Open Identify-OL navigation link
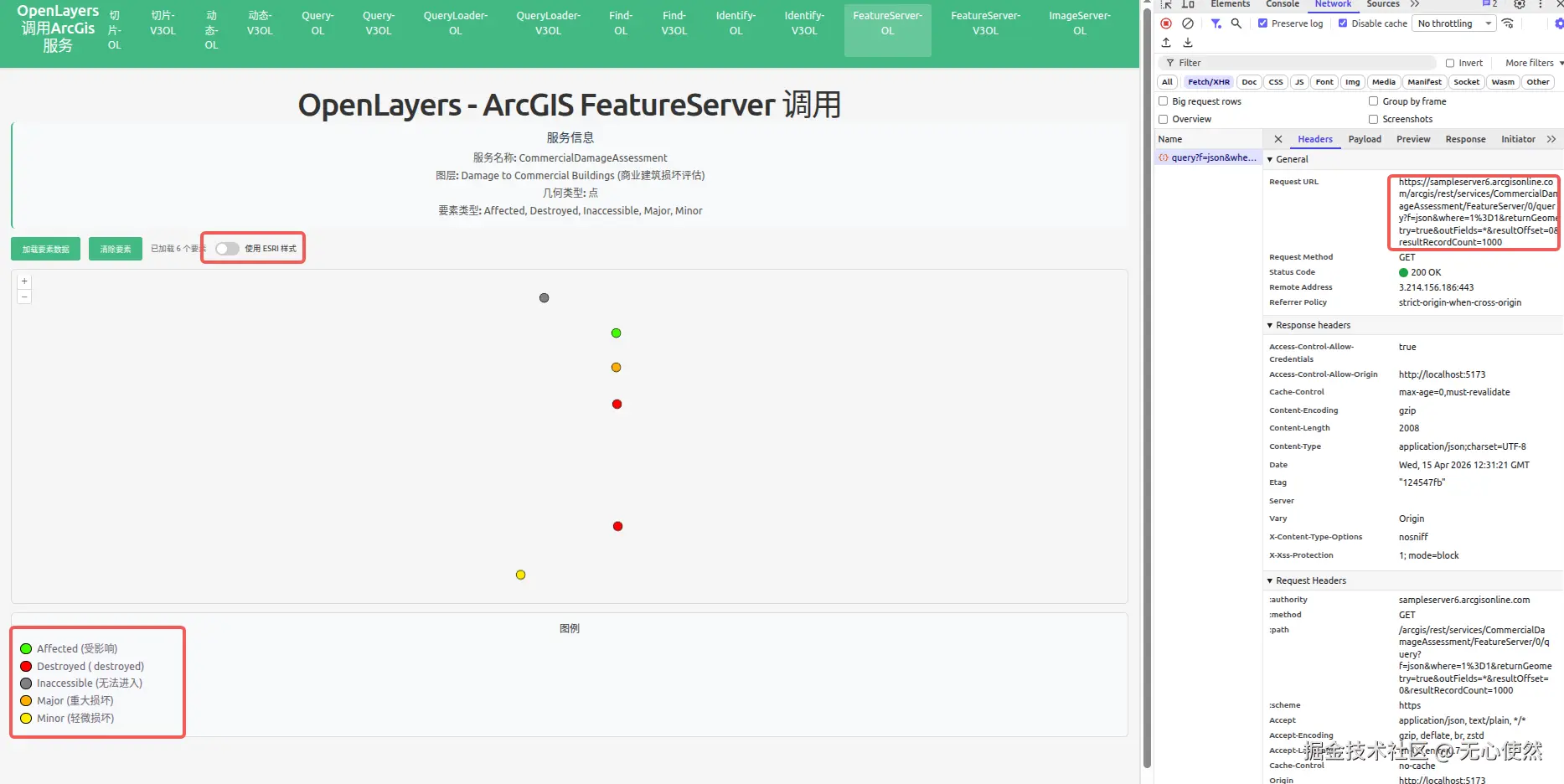This screenshot has height=784, width=1564. (736, 23)
